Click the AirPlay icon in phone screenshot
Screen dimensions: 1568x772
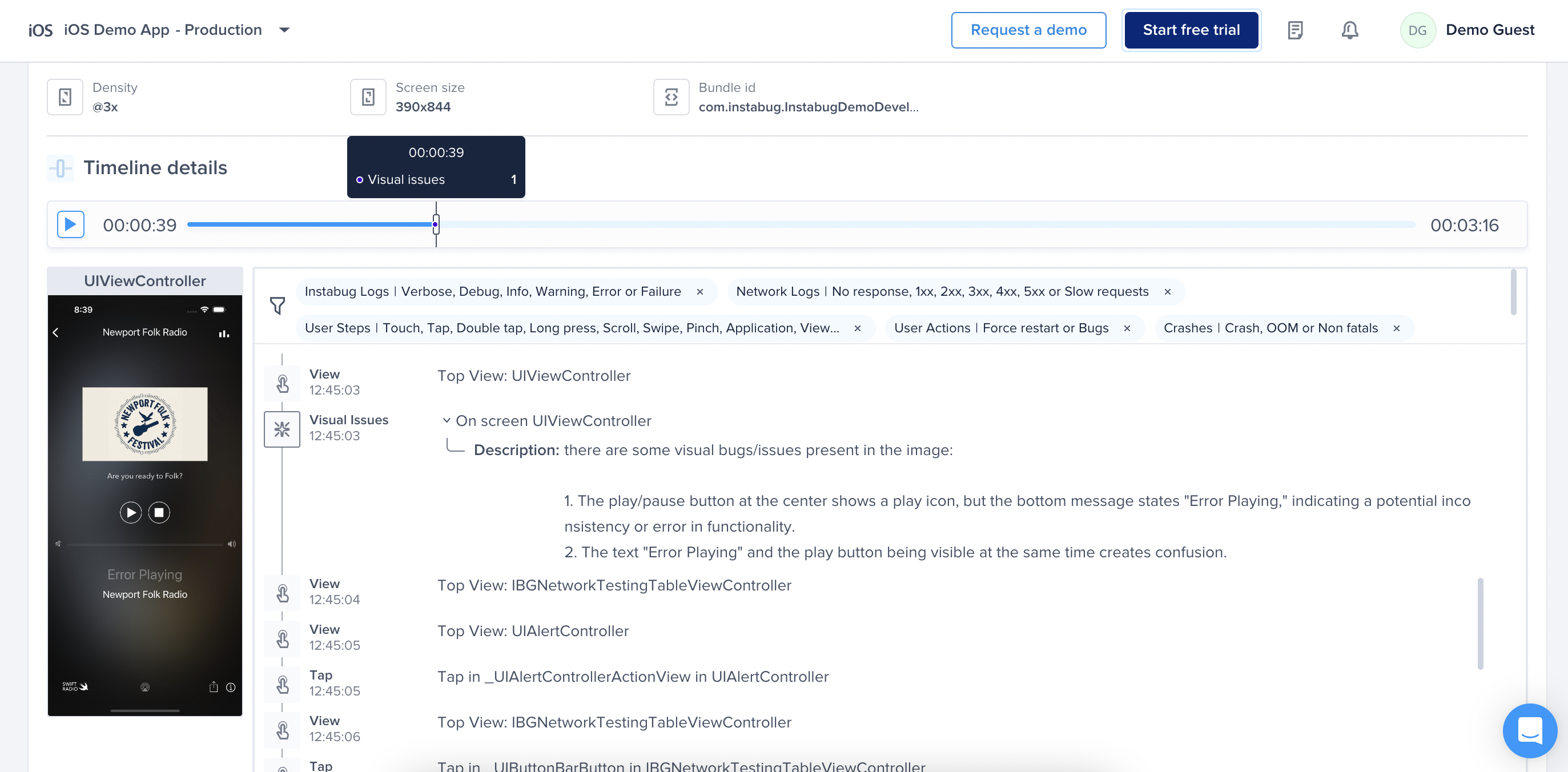click(x=145, y=687)
